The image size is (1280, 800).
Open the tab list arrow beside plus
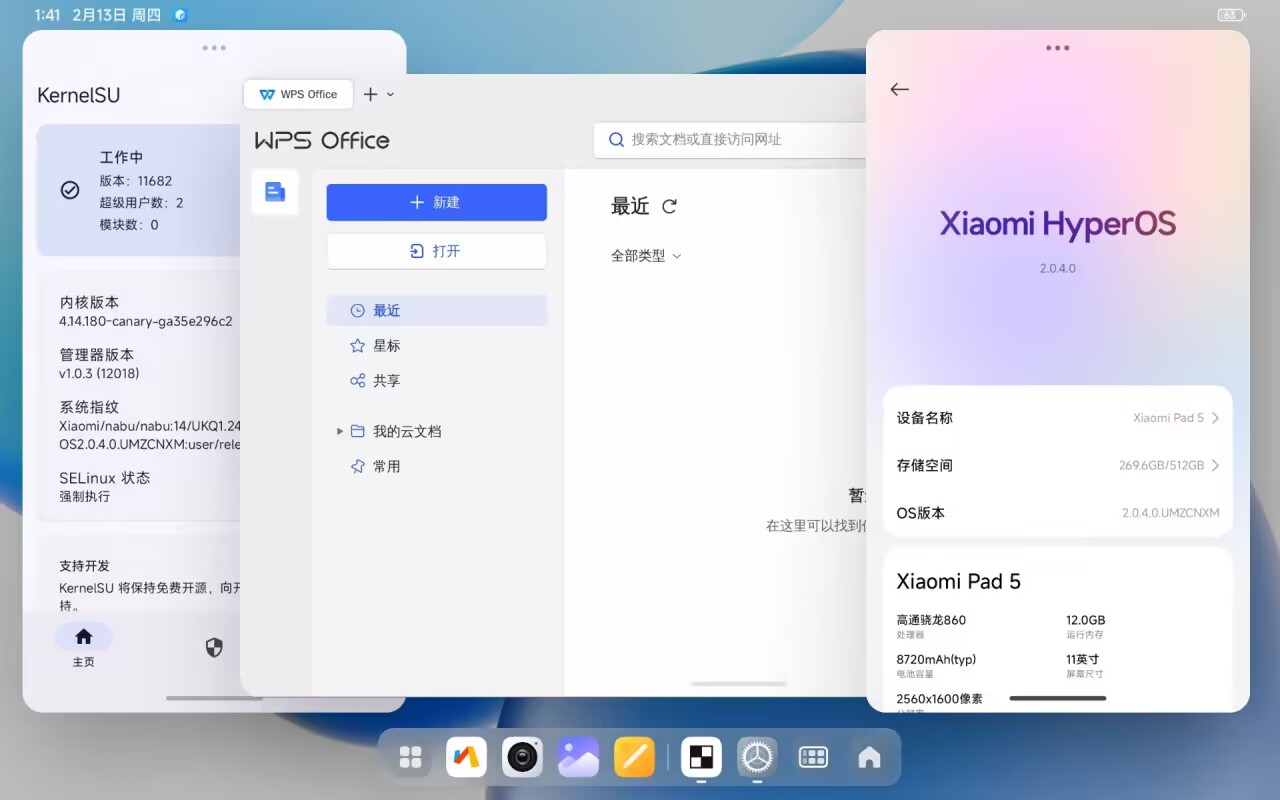pyautogui.click(x=390, y=94)
